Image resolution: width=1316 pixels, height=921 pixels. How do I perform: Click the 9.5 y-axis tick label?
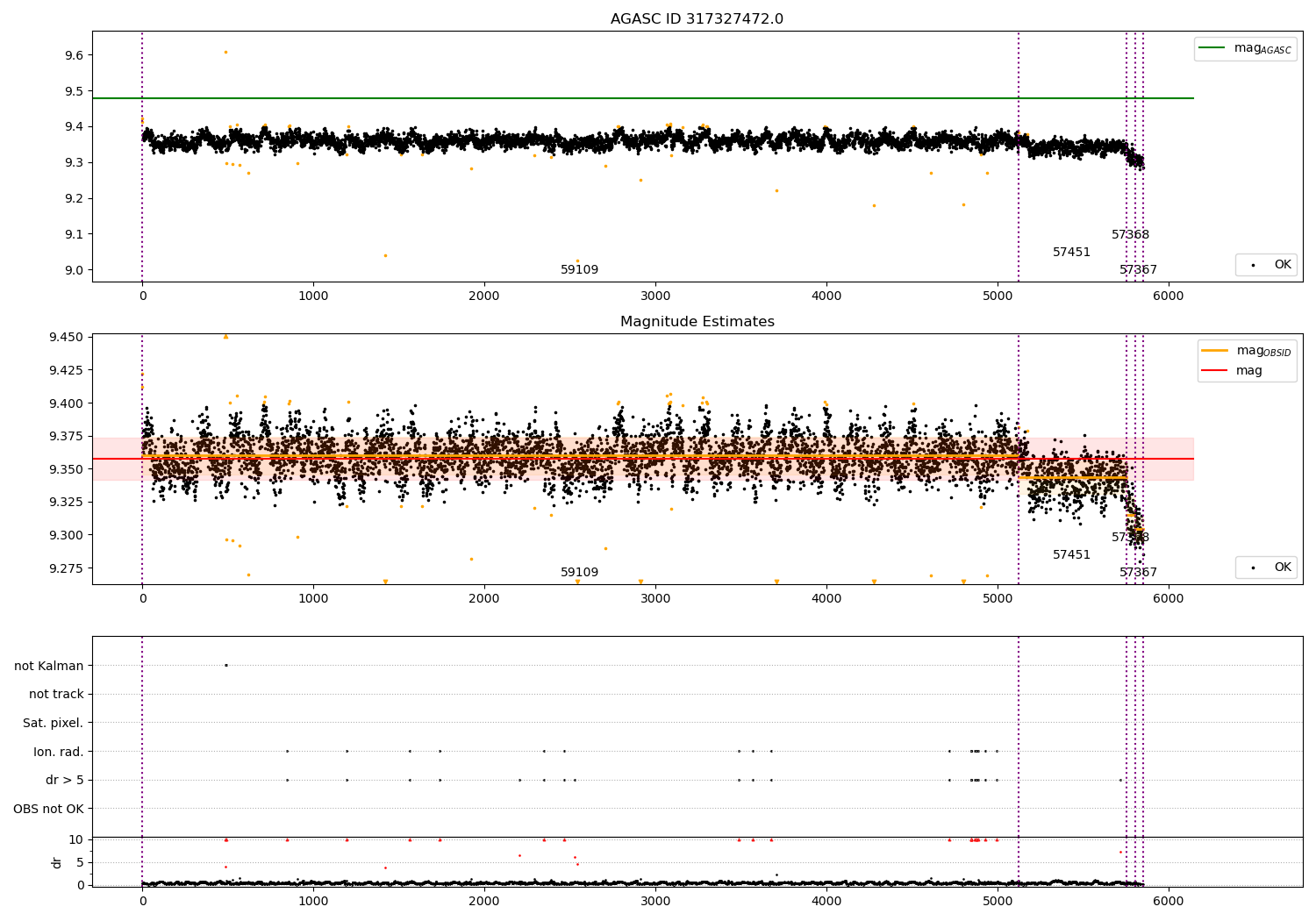point(75,91)
